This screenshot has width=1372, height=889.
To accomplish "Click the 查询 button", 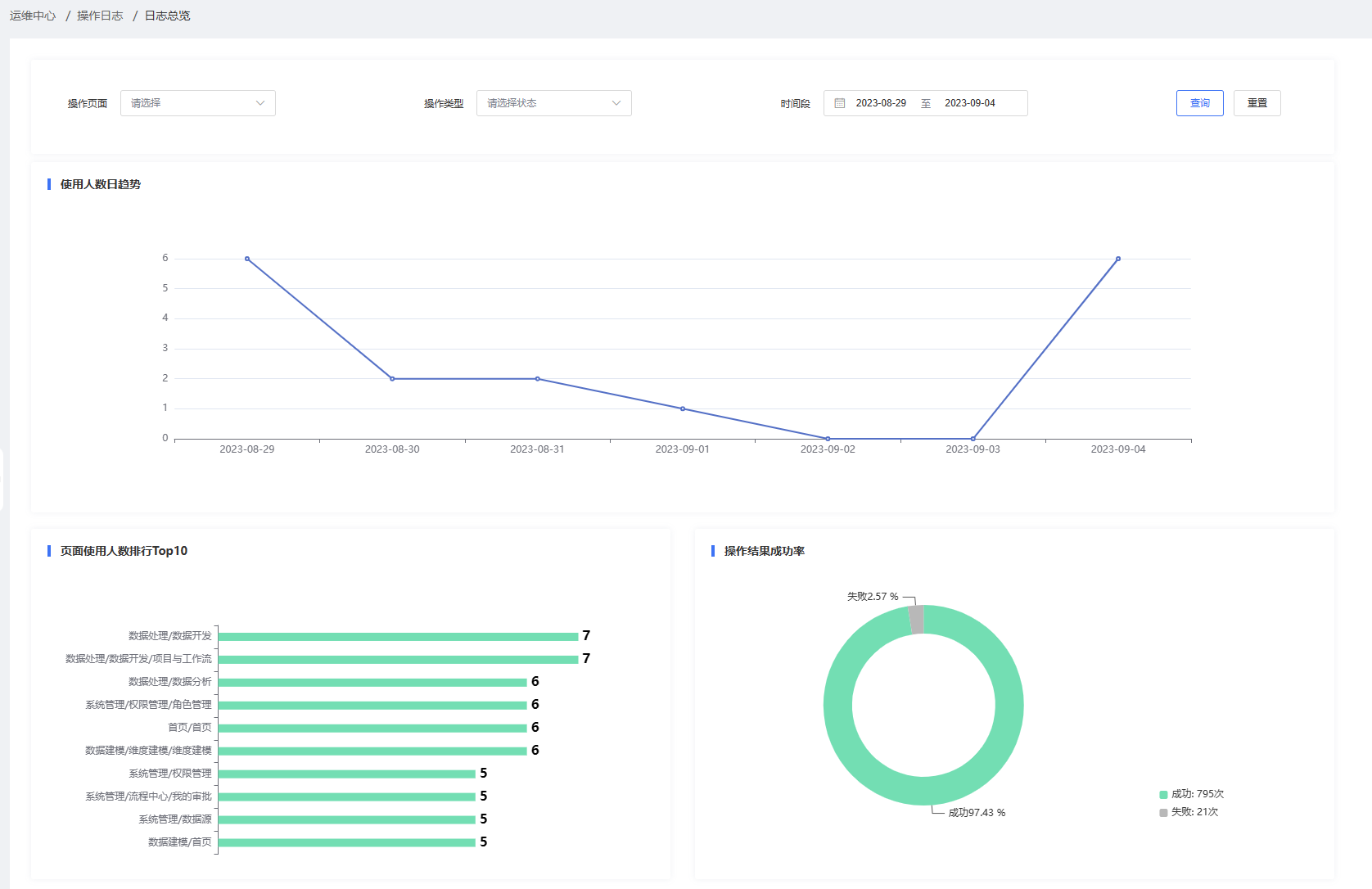I will tap(1200, 103).
